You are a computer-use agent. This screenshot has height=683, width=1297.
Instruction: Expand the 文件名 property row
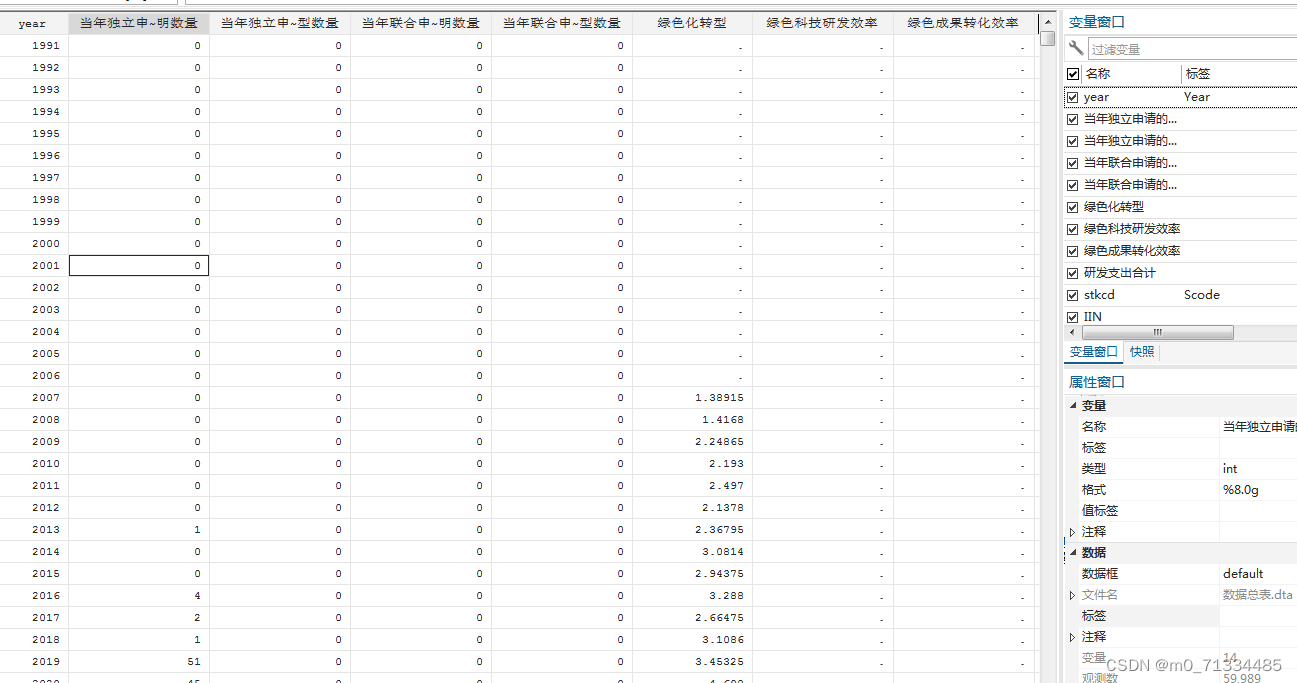1073,595
